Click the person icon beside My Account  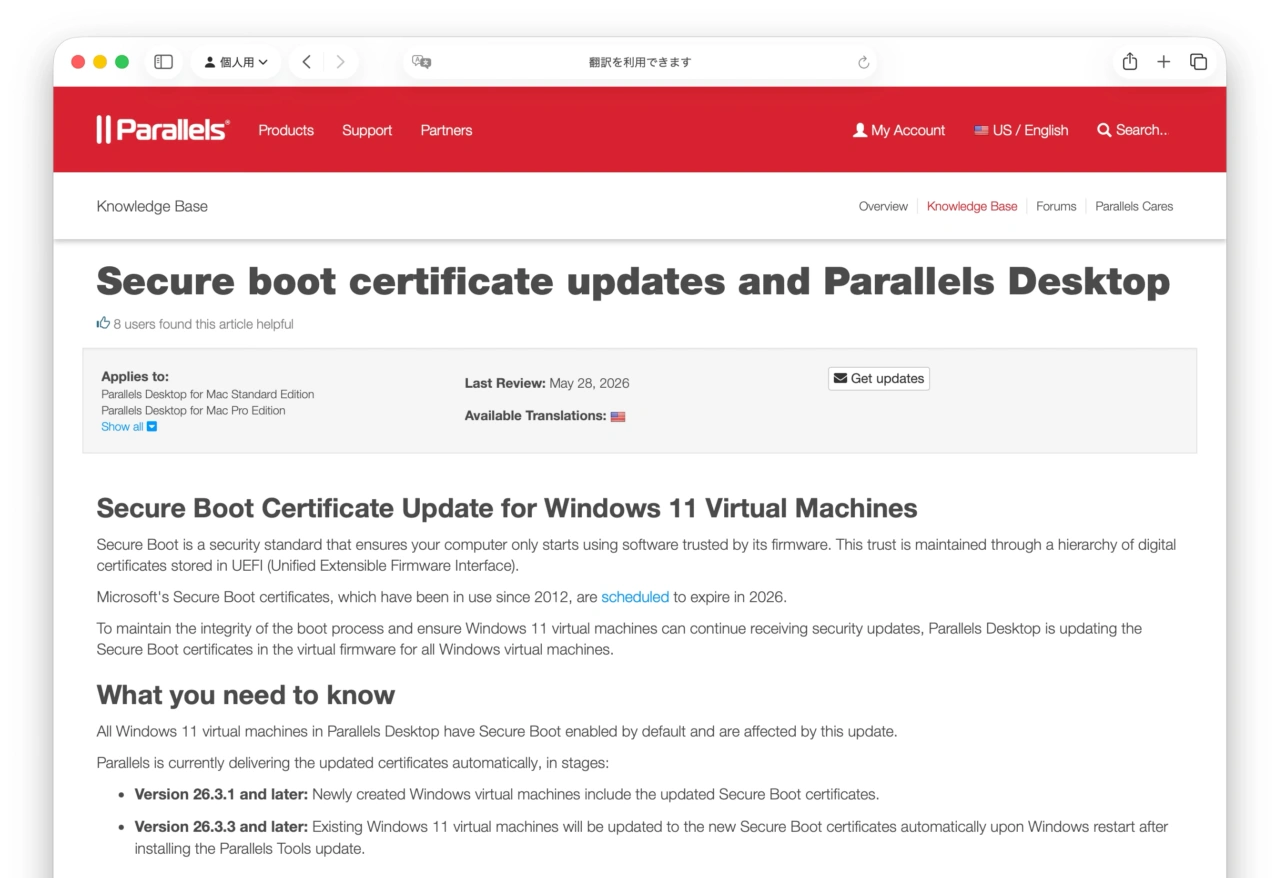click(859, 130)
